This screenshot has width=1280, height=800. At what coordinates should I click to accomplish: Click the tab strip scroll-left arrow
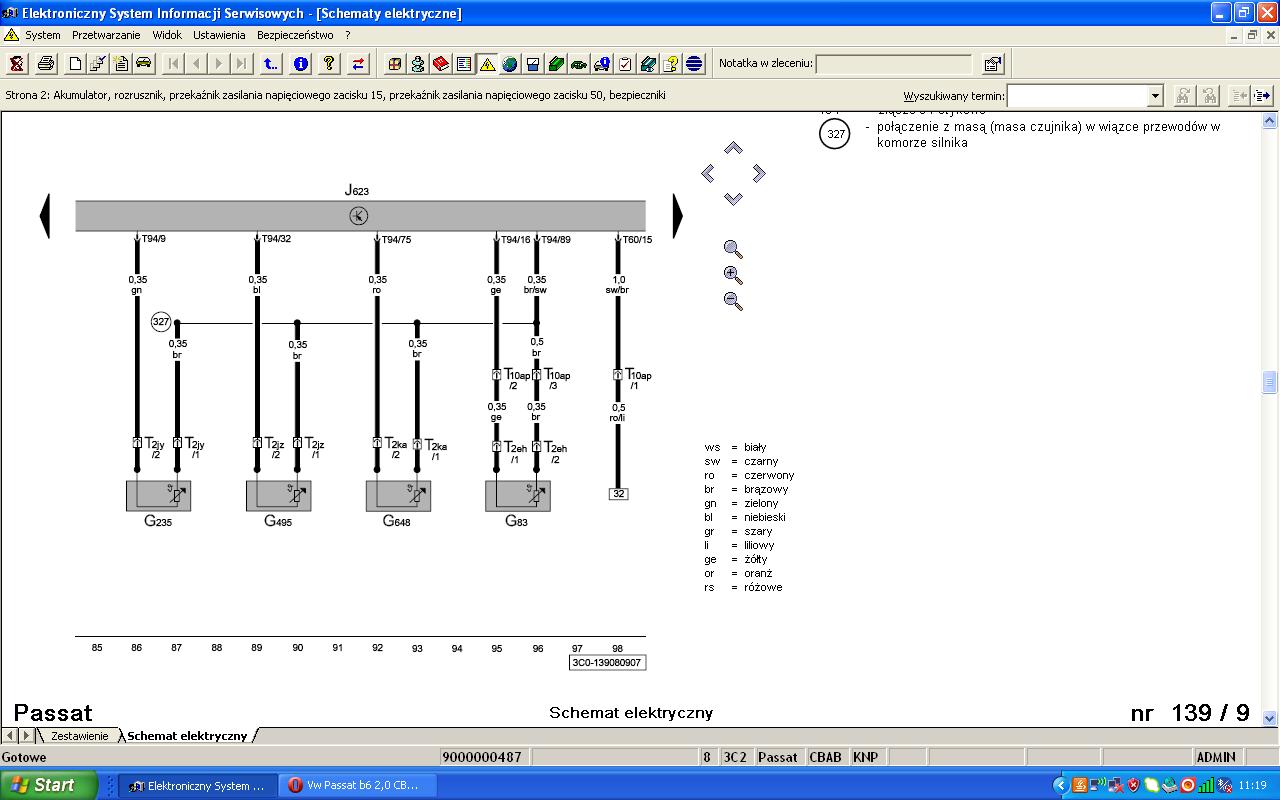tap(10, 736)
